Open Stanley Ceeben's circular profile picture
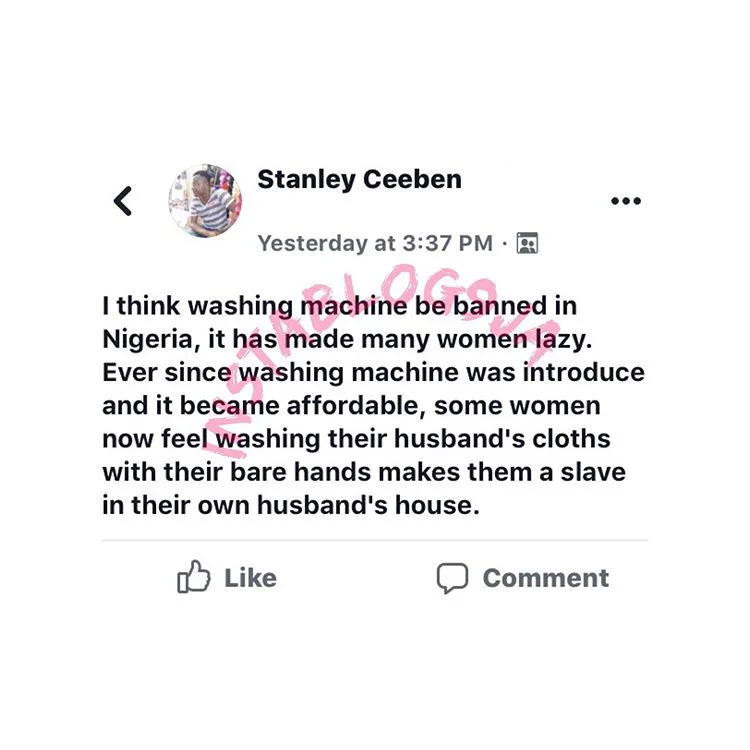Image resolution: width=750 pixels, height=750 pixels. [205, 201]
